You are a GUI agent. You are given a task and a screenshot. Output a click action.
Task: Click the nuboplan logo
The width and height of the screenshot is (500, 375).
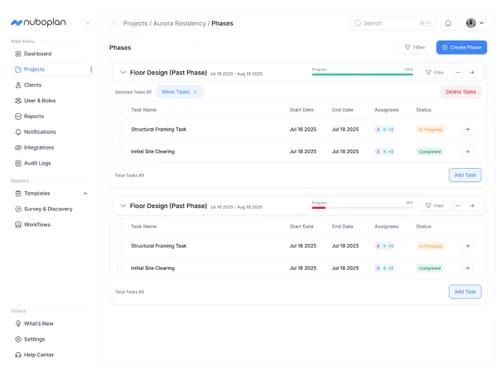(38, 22)
